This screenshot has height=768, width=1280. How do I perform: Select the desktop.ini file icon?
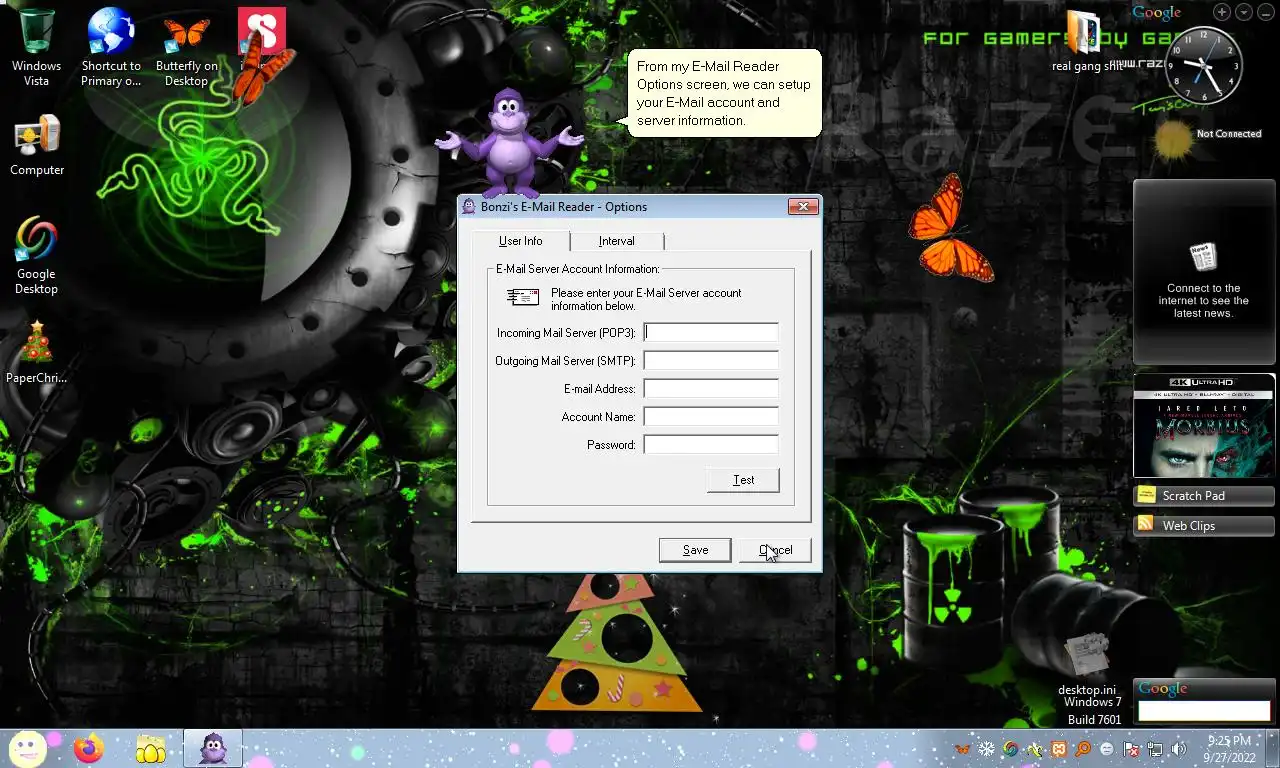pyautogui.click(x=1087, y=664)
